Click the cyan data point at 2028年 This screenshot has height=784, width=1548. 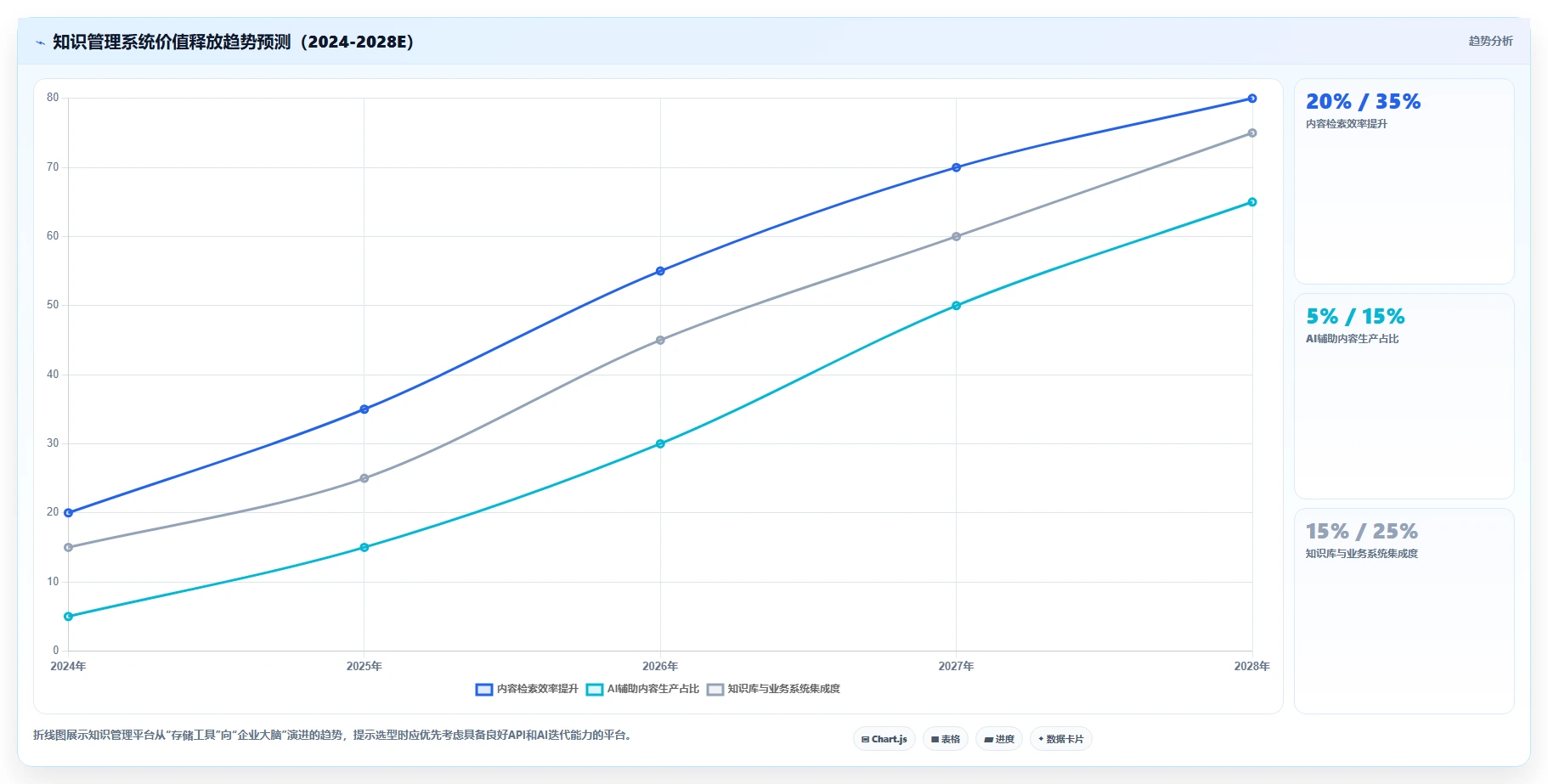click(x=1252, y=202)
